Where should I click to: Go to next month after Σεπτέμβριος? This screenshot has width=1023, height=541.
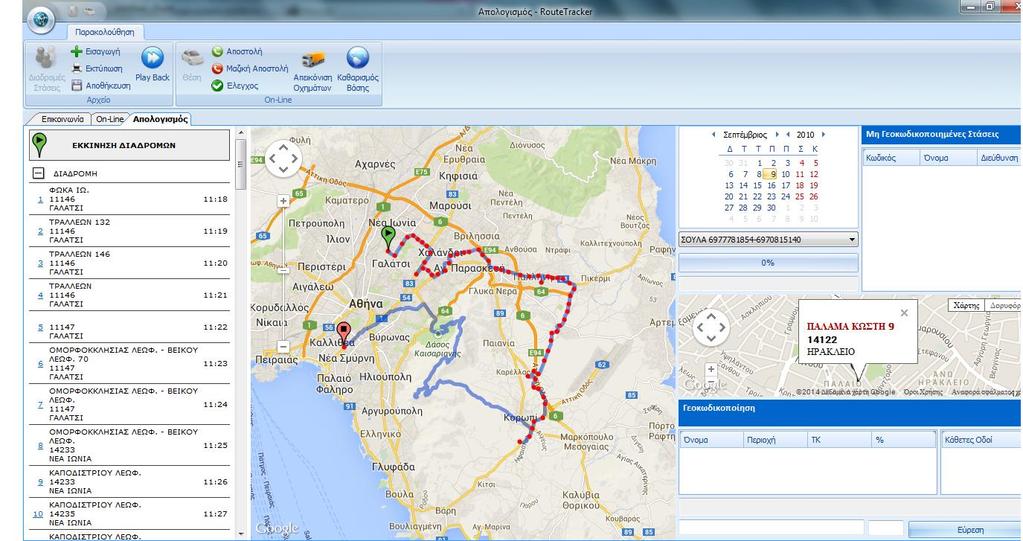[776, 134]
